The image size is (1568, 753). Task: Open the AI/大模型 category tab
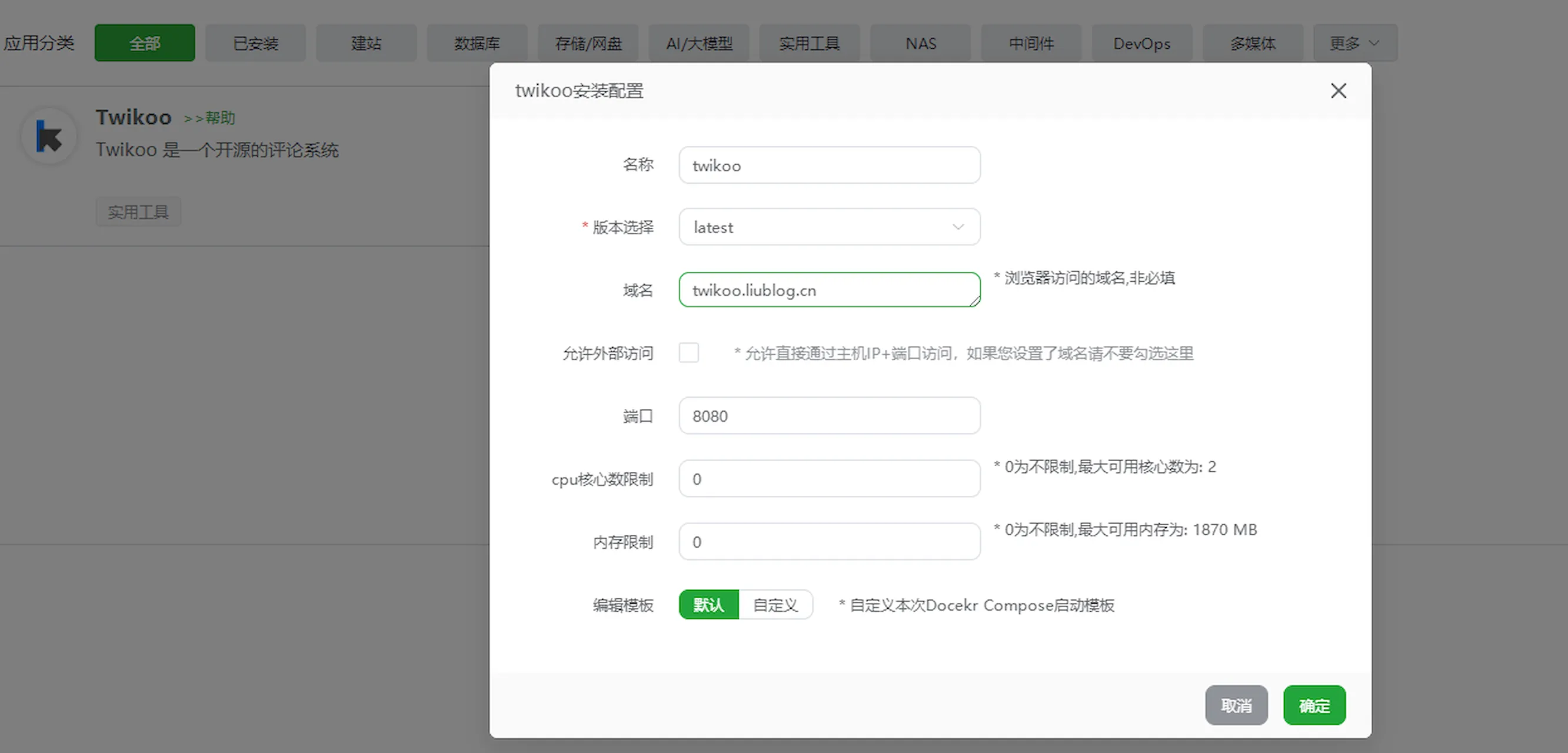click(x=699, y=43)
